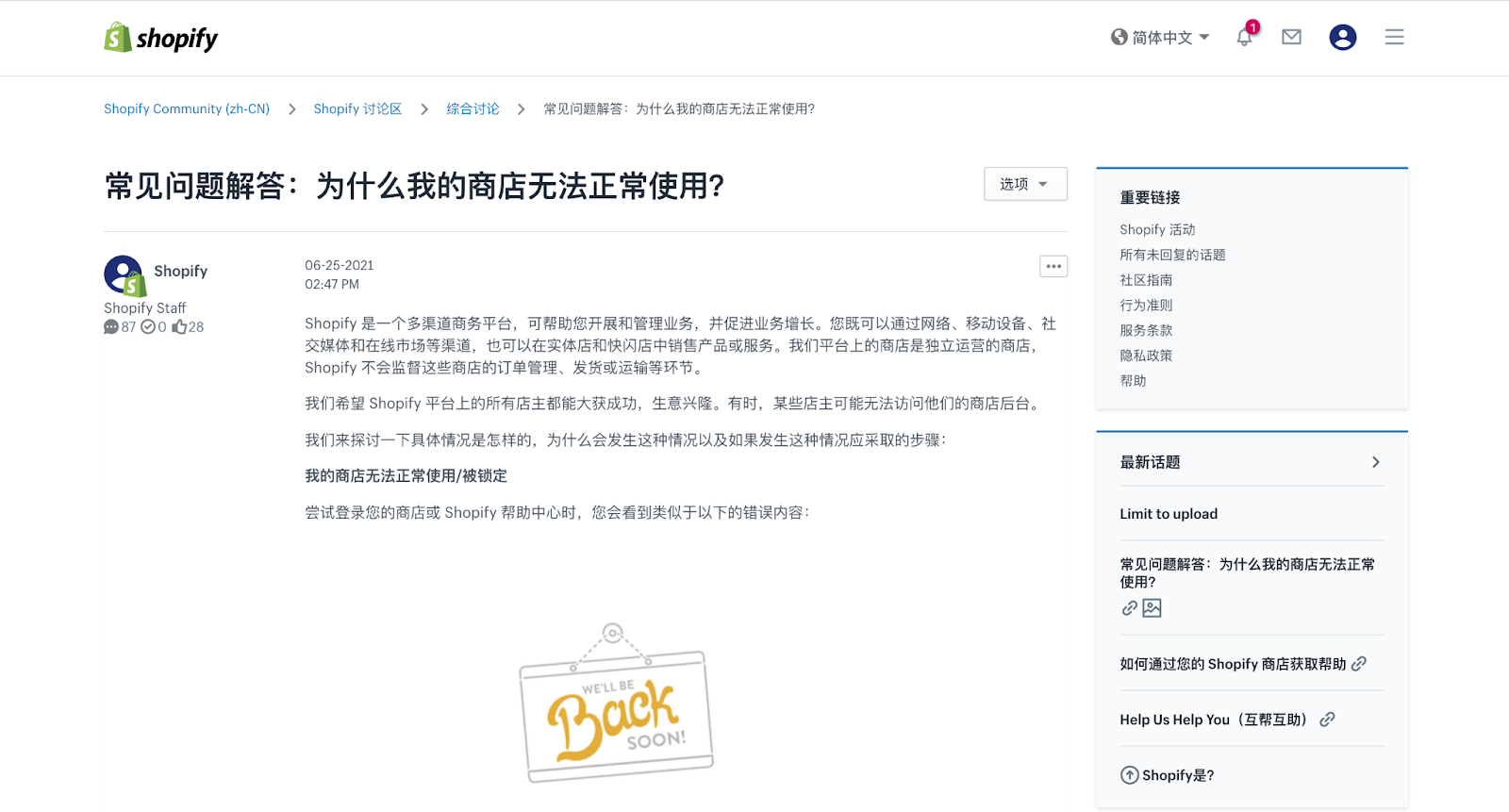The height and width of the screenshot is (812, 1509).
Task: Open Shopify 活动 link in sidebar
Action: point(1157,229)
